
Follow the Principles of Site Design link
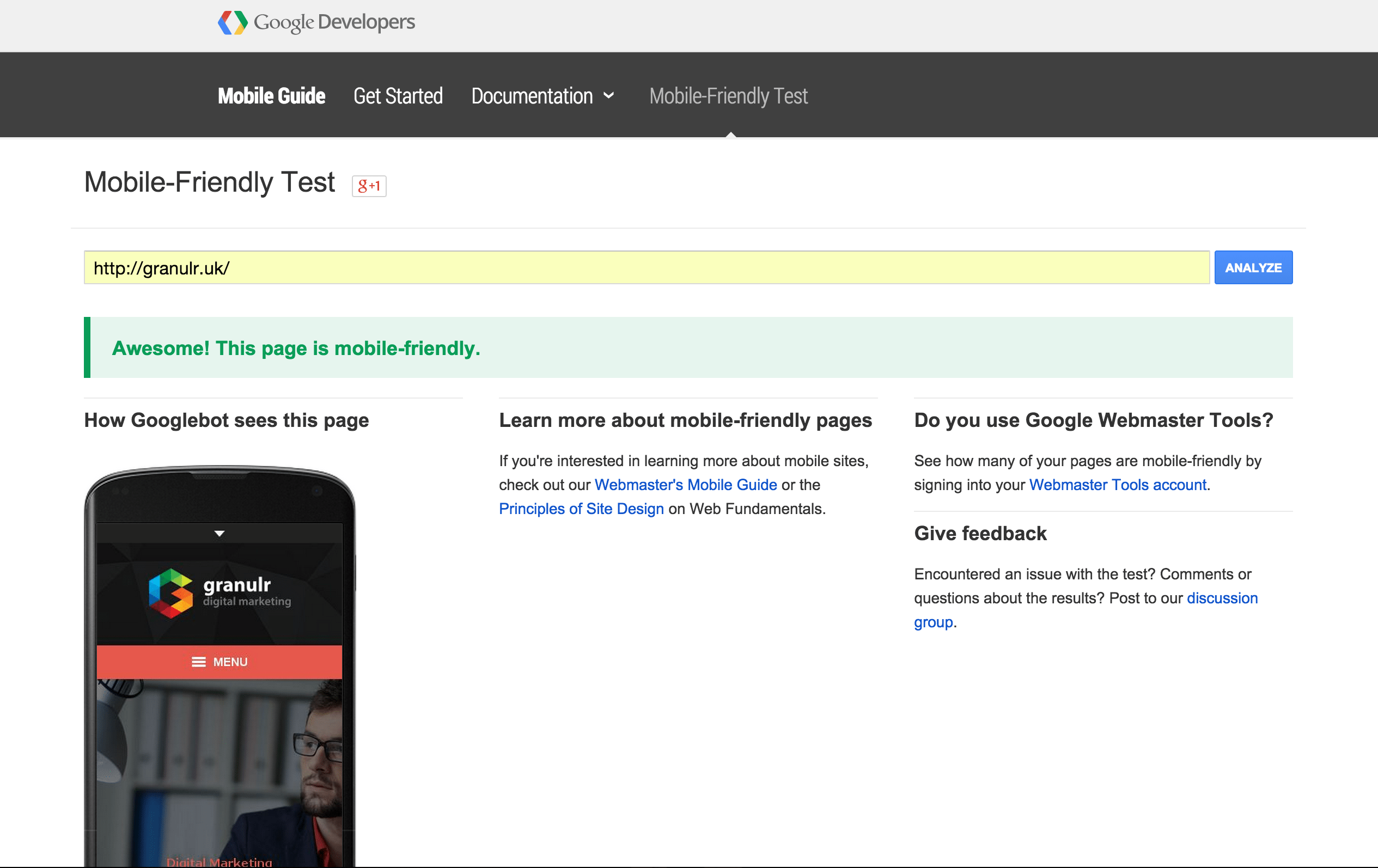(581, 509)
